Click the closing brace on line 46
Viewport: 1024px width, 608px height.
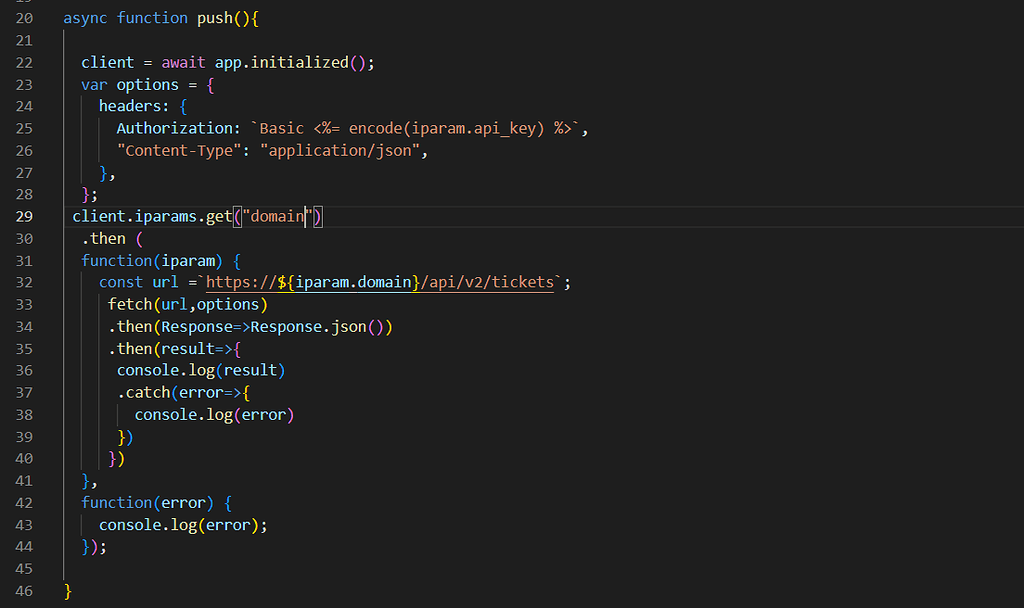point(66,590)
